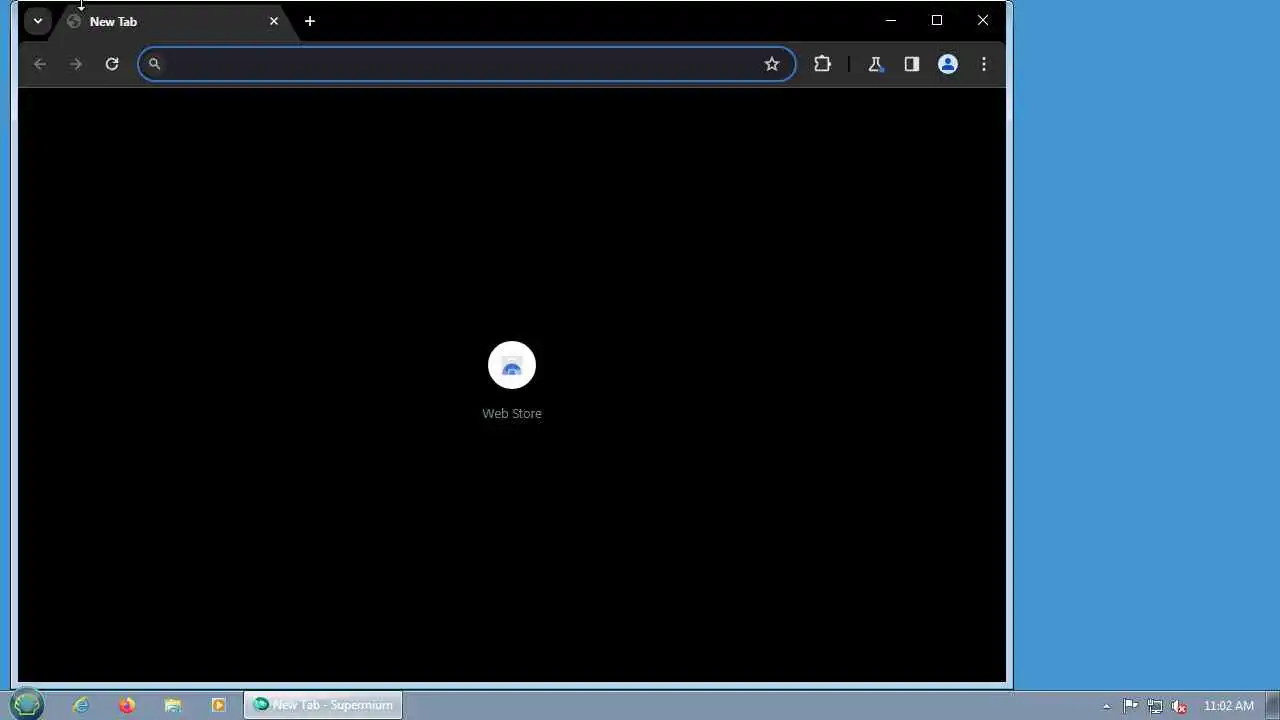Open the Extensions puzzle menu
The height and width of the screenshot is (720, 1280).
[x=822, y=64]
